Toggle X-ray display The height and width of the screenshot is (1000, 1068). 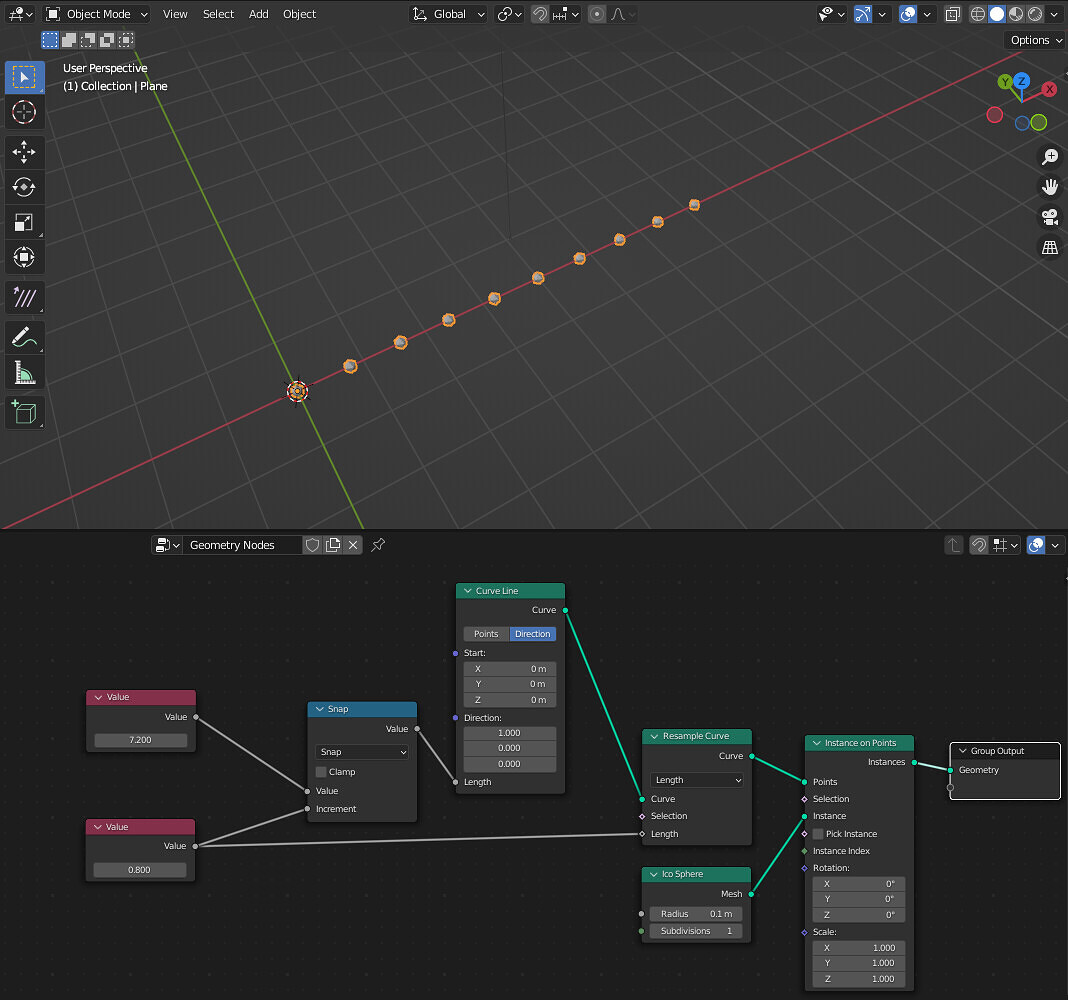tap(953, 14)
